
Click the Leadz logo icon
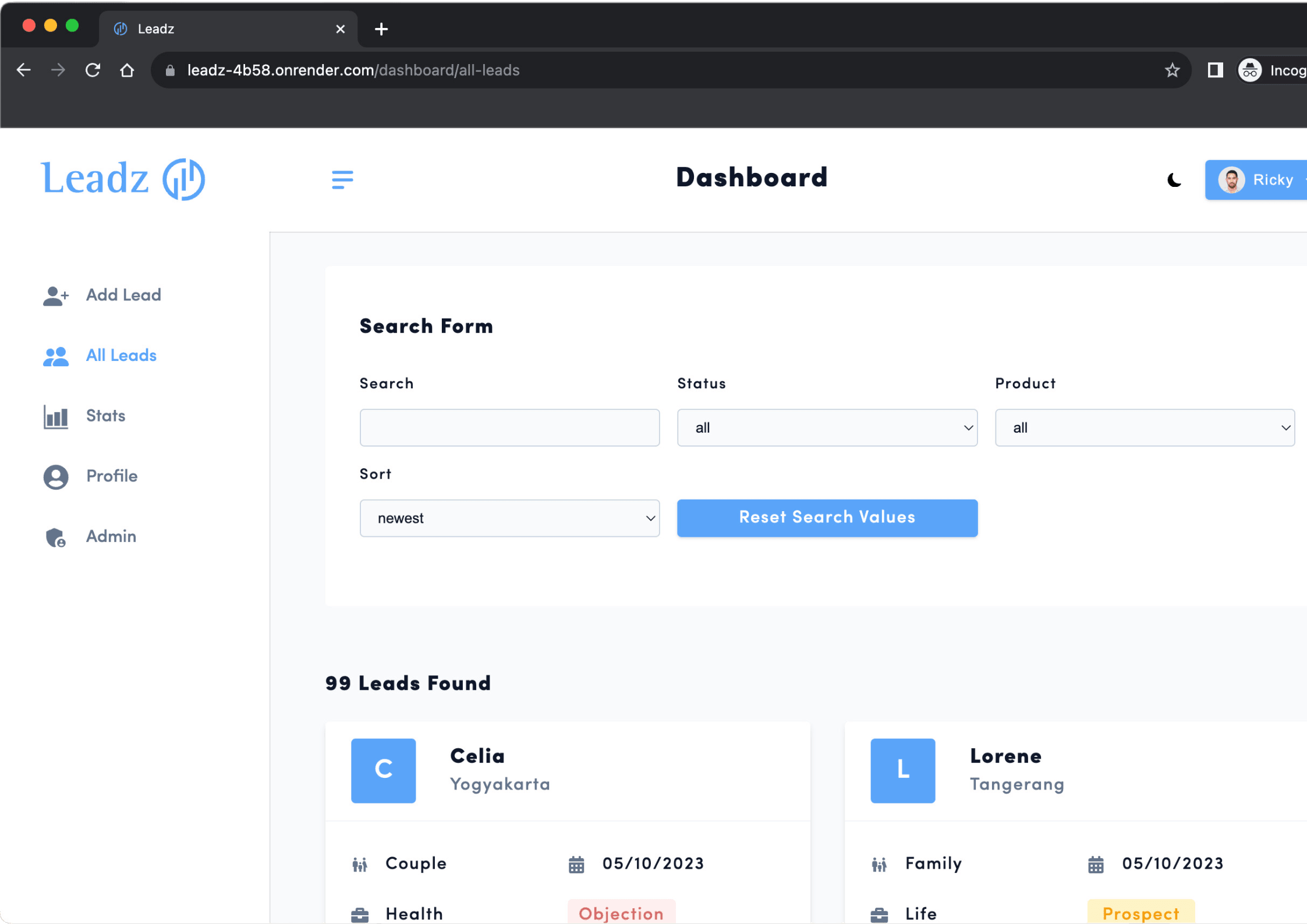coord(183,180)
